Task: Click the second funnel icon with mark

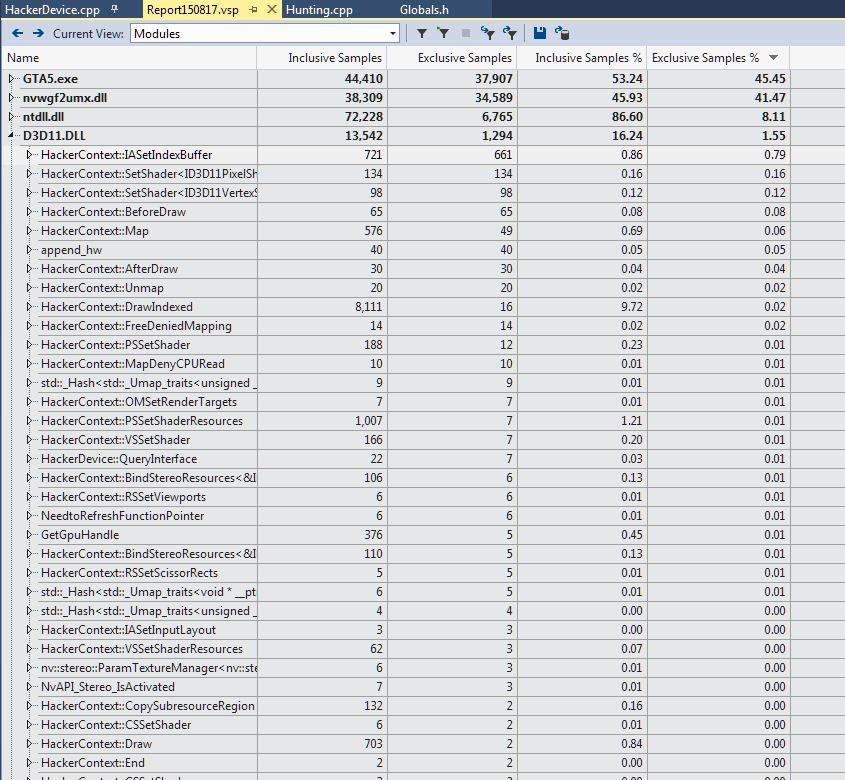Action: (444, 33)
